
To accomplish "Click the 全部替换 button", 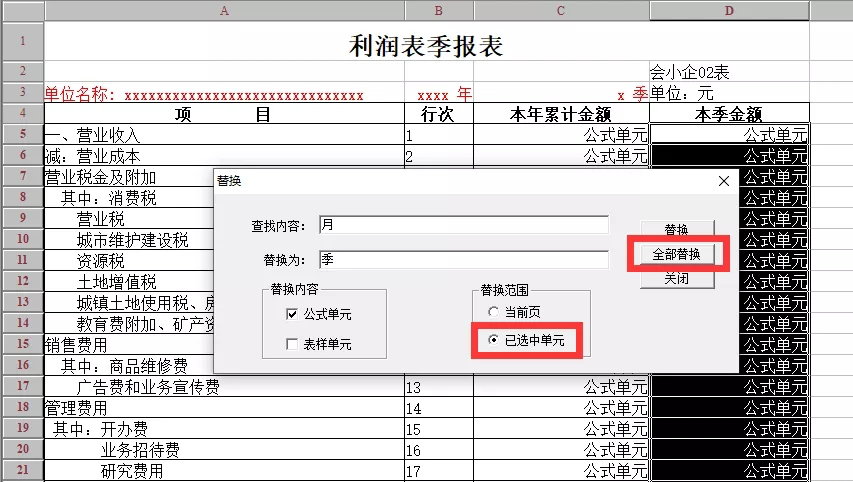I will 677,254.
